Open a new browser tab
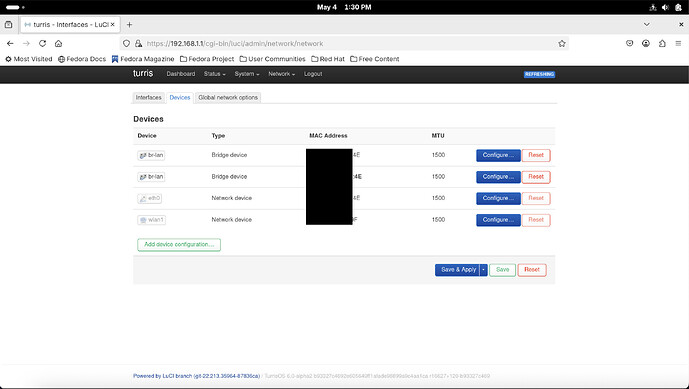 pyautogui.click(x=129, y=25)
